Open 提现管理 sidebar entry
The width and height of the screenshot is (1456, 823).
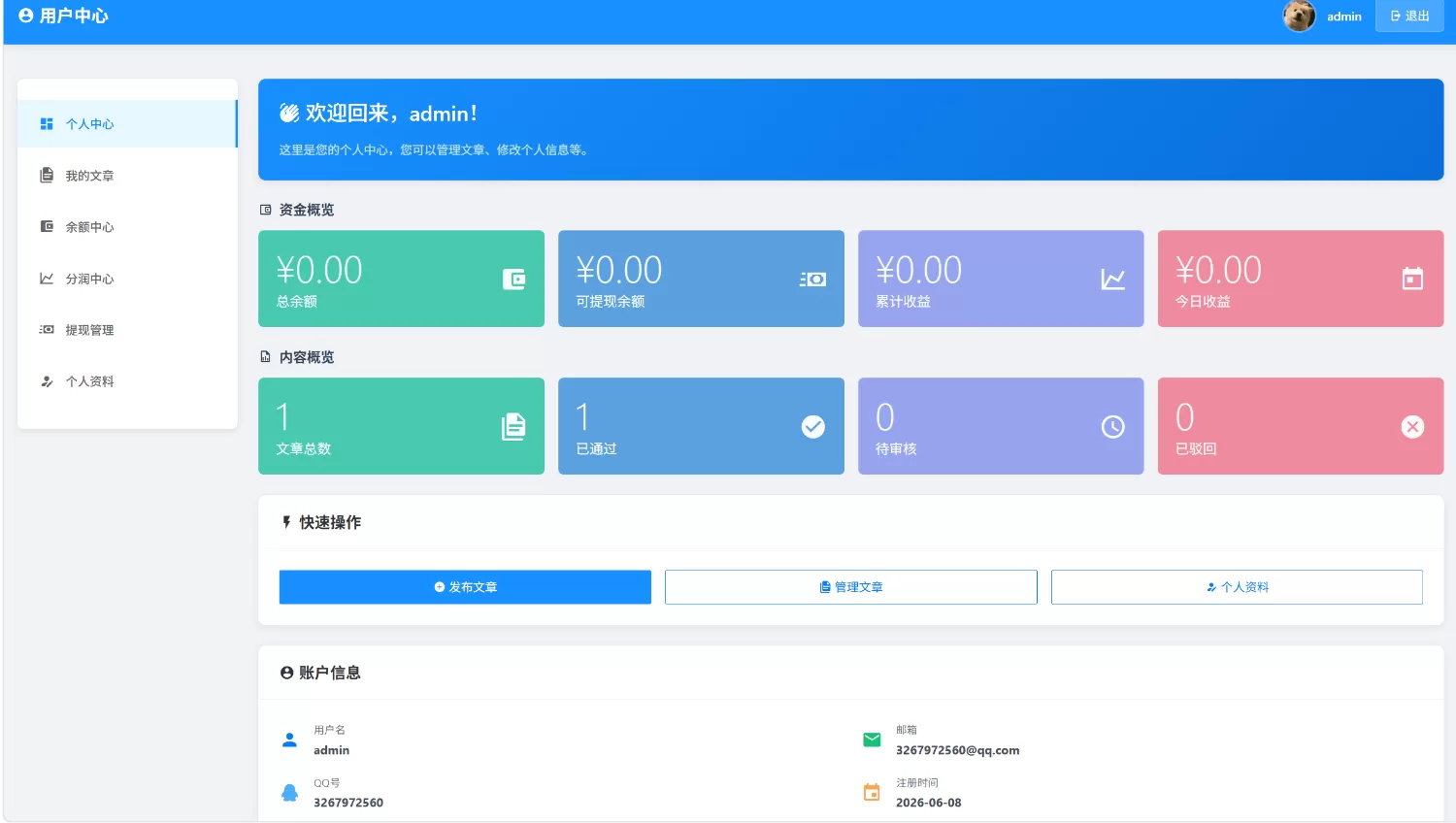coord(127,330)
